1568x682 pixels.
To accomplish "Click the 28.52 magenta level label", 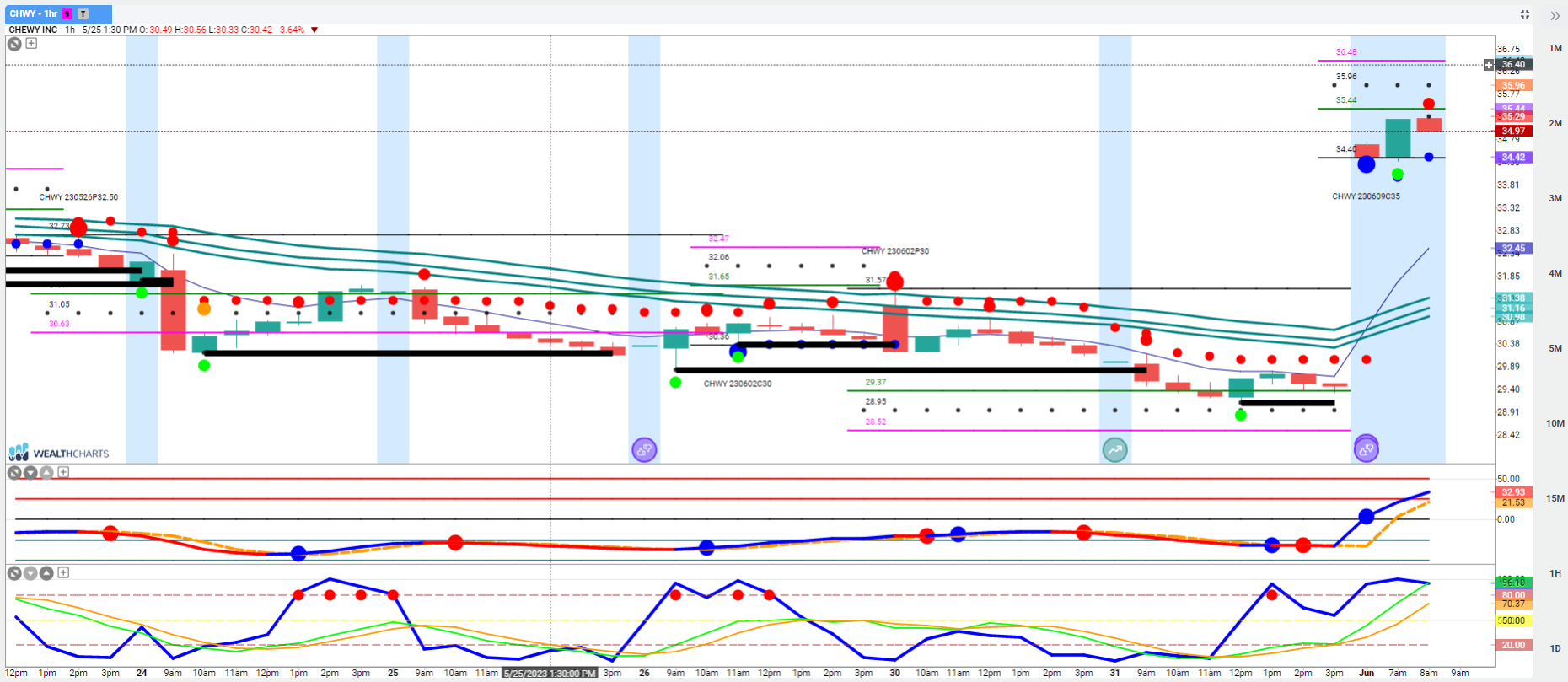I will tap(875, 422).
